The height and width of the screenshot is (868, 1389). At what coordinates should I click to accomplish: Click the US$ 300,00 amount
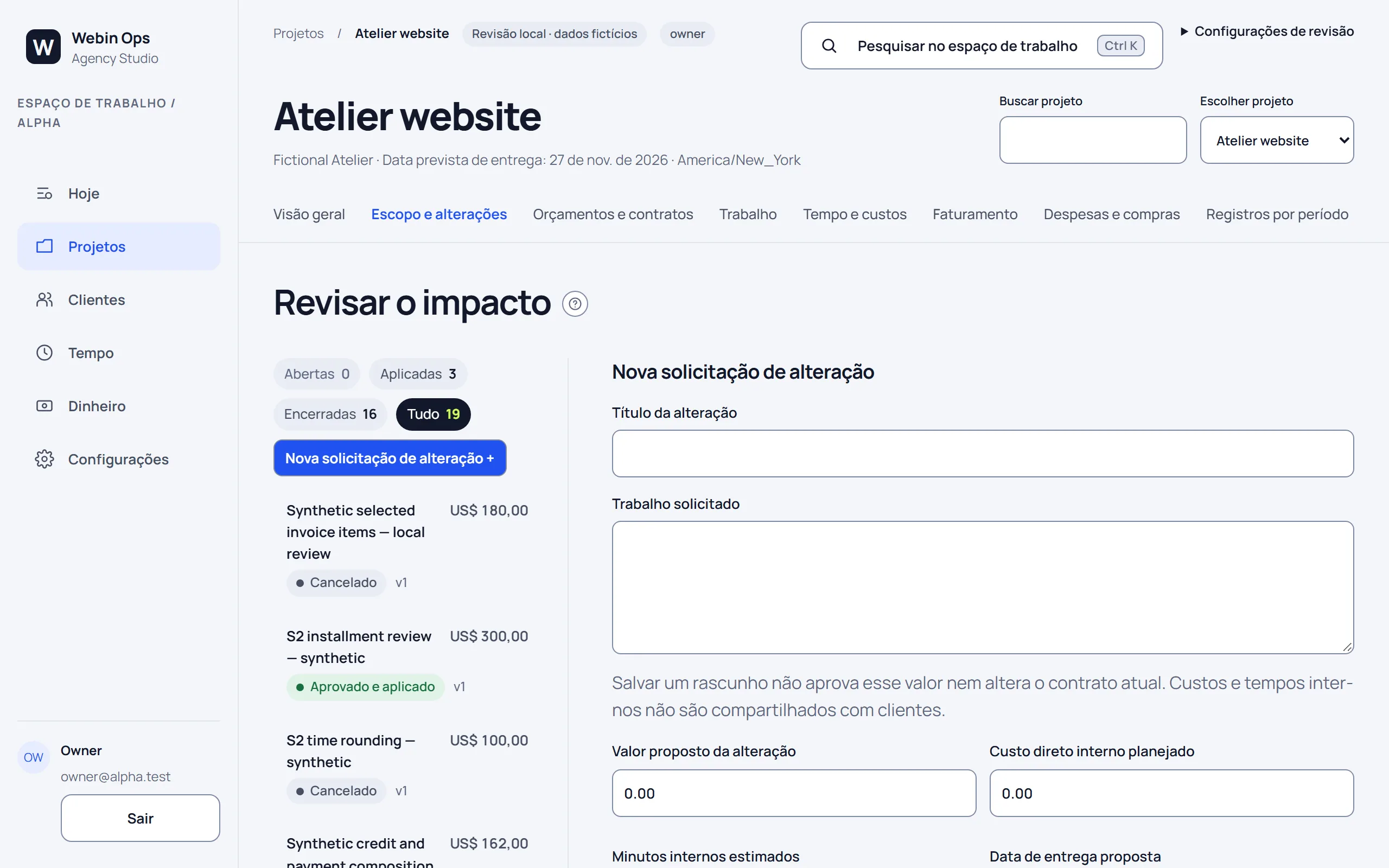pos(488,636)
